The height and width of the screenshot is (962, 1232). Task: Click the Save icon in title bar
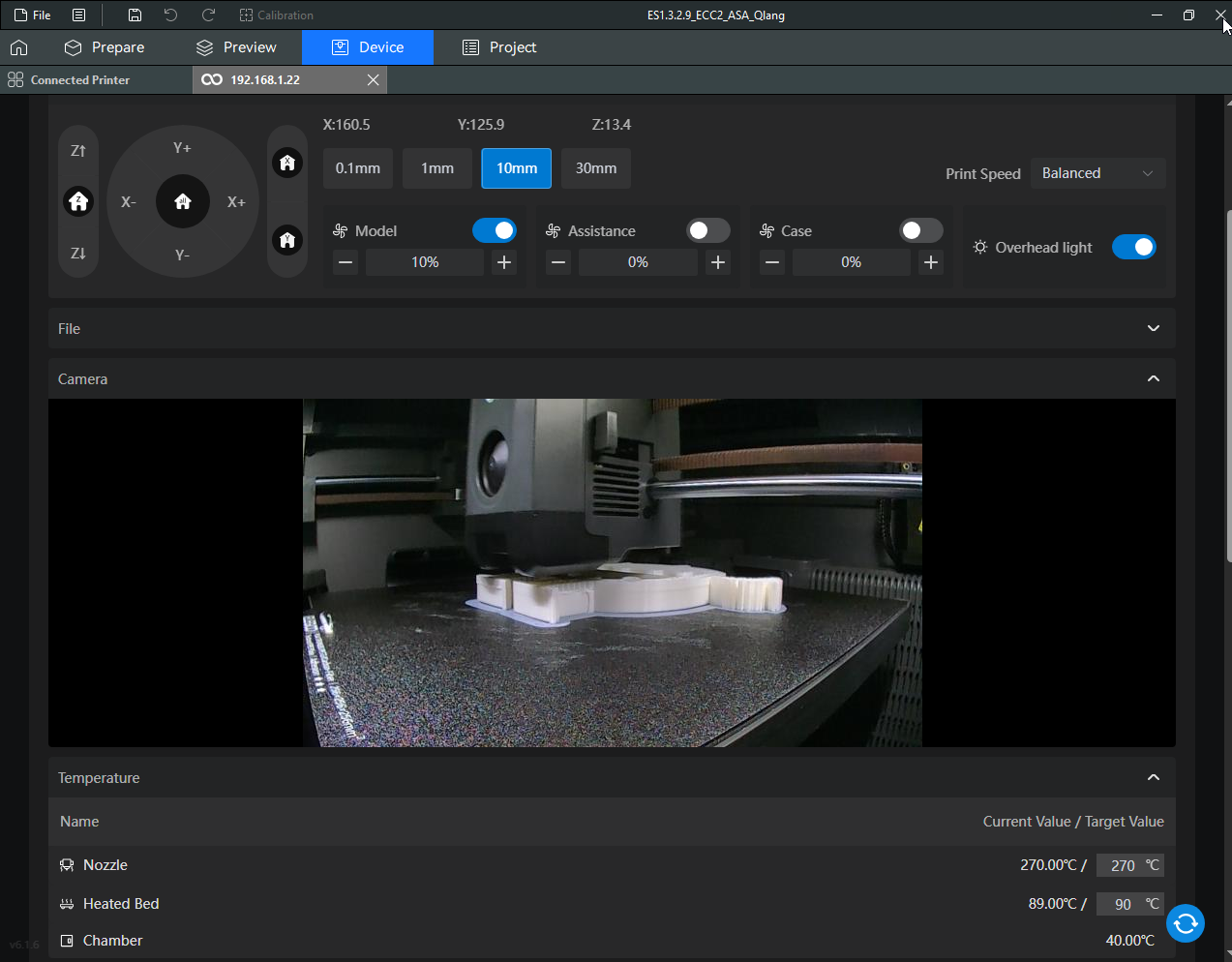135,15
